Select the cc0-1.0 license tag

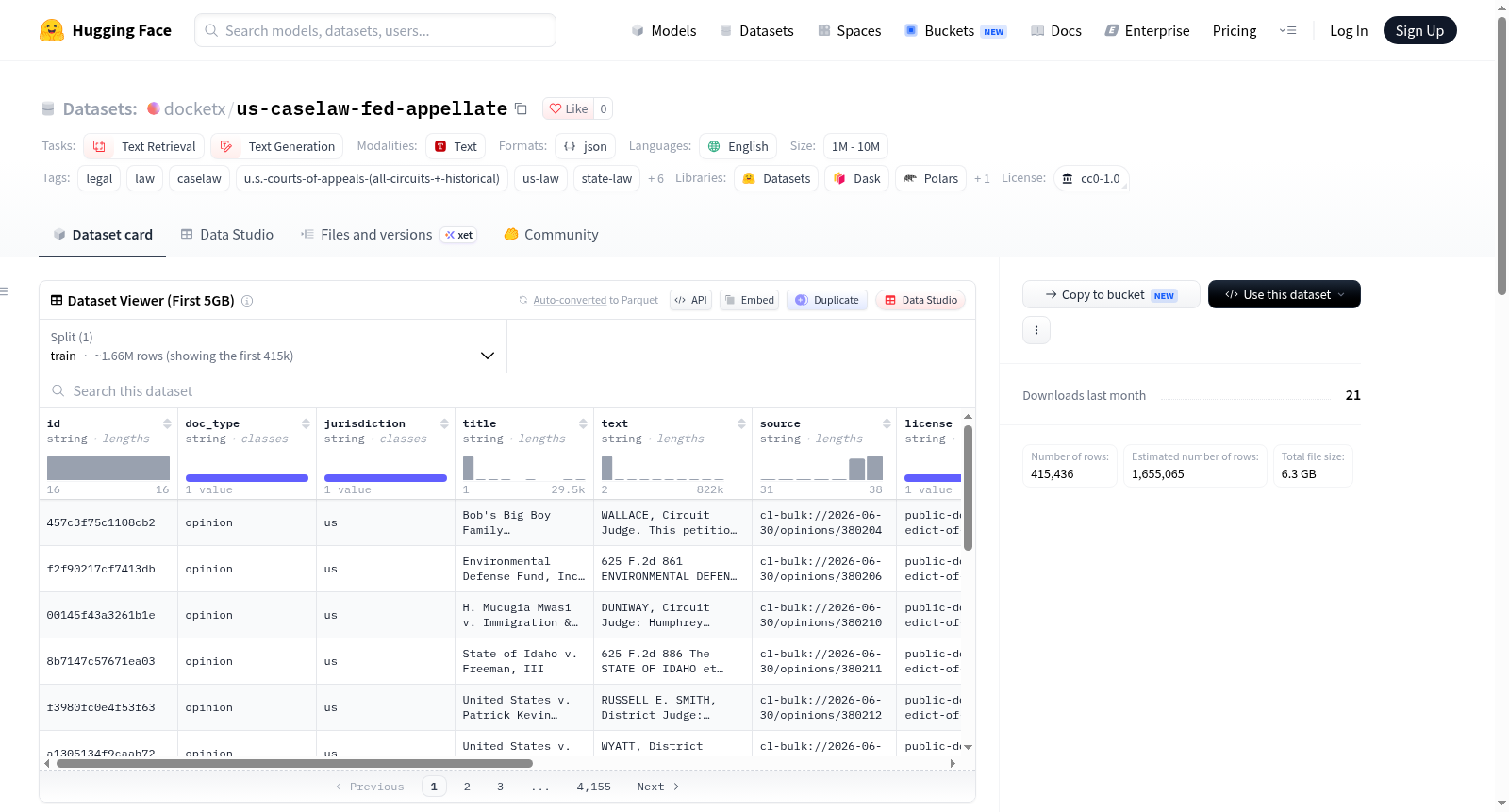[1091, 178]
